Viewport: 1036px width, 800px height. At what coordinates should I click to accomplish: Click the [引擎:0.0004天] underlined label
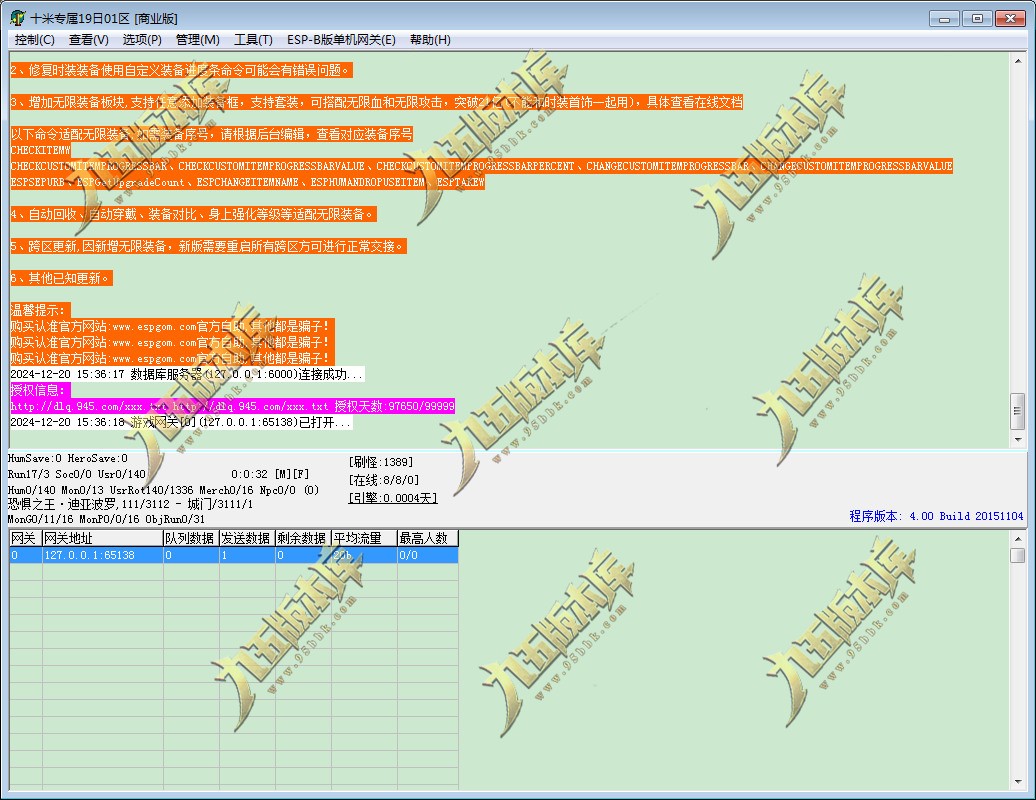tap(392, 497)
